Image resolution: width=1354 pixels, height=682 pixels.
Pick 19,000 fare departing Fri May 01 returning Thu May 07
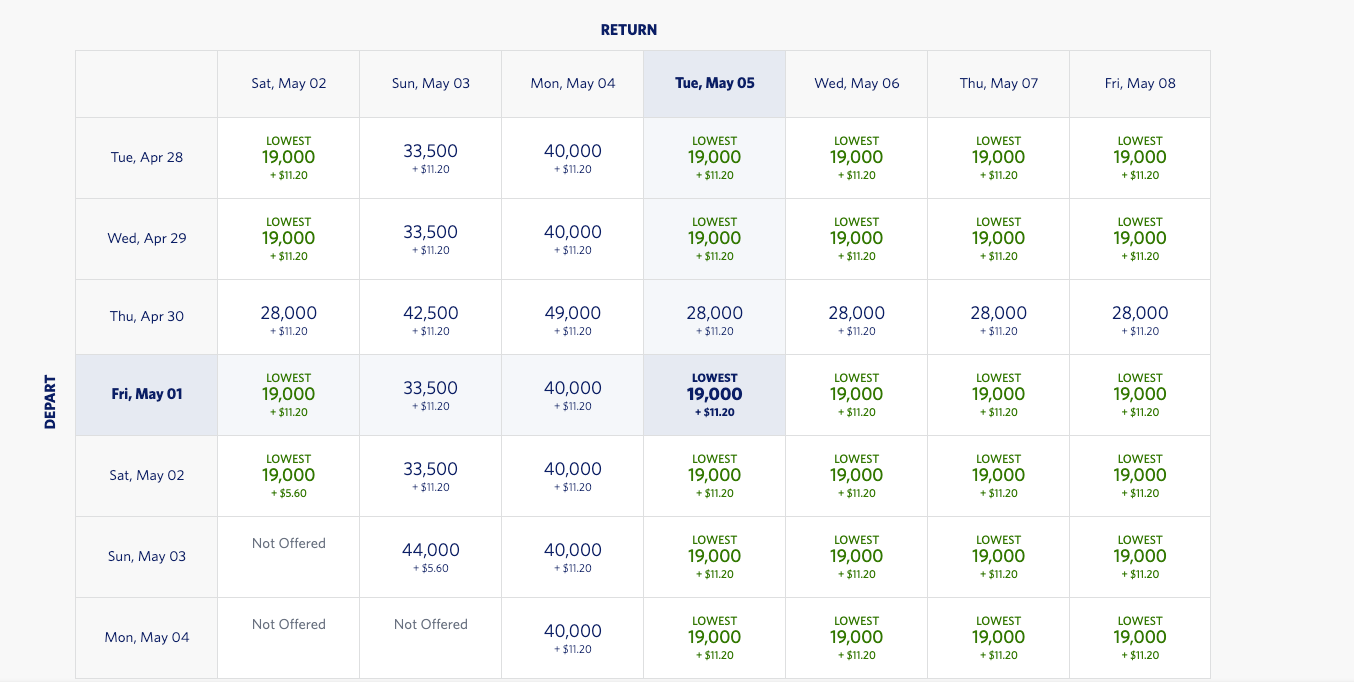click(998, 395)
